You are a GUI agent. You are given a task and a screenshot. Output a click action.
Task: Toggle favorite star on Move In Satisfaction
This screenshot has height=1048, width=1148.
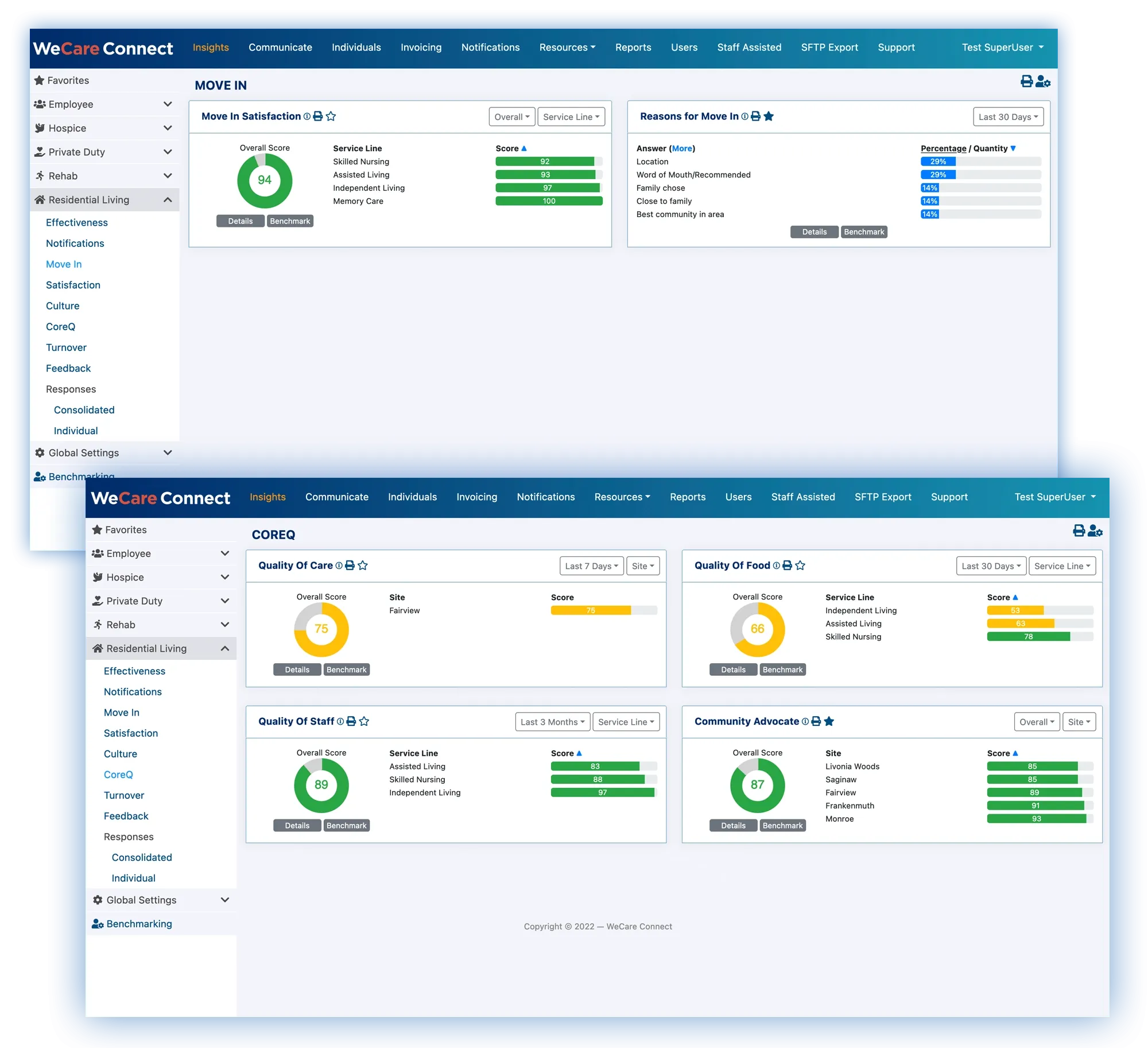click(x=331, y=117)
